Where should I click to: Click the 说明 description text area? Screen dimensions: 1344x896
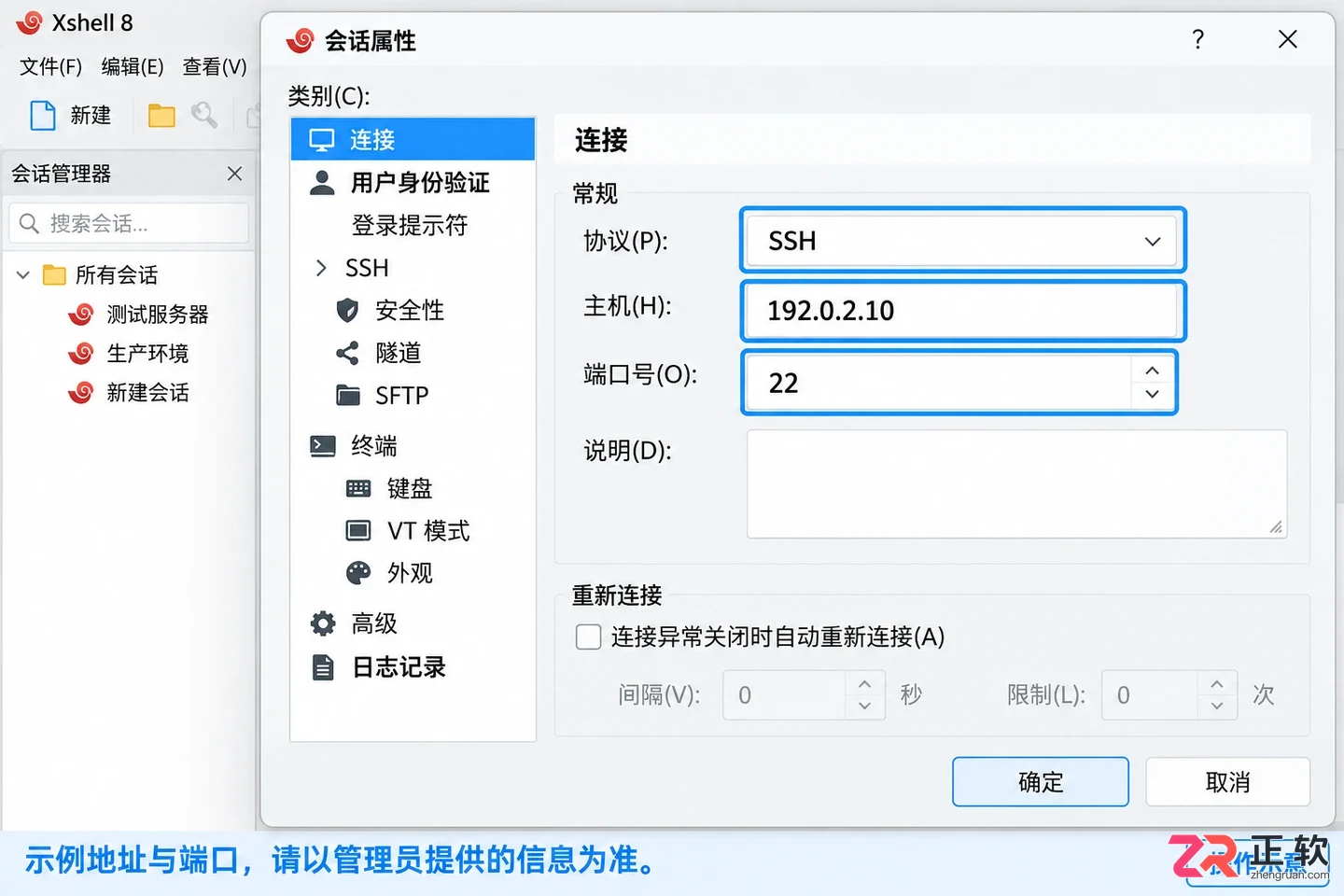coord(1016,483)
